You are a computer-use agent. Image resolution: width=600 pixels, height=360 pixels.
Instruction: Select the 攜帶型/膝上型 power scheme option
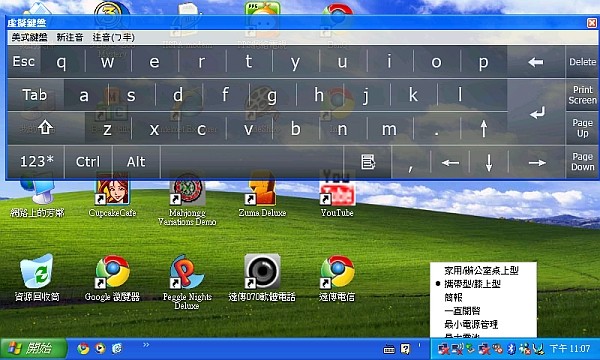(x=472, y=284)
